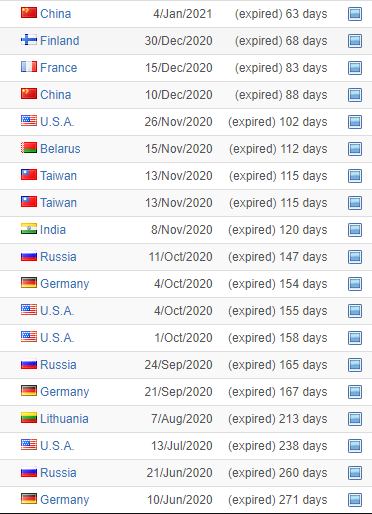This screenshot has width=372, height=514.
Task: Open the France country link
Action: coord(59,68)
